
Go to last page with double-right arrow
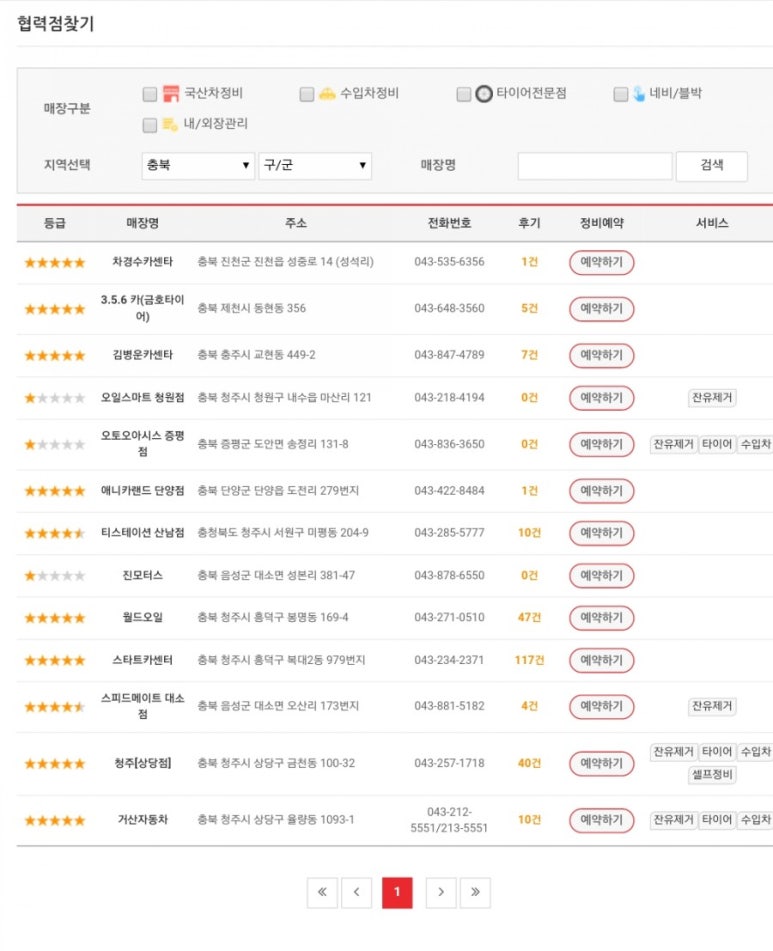(475, 892)
